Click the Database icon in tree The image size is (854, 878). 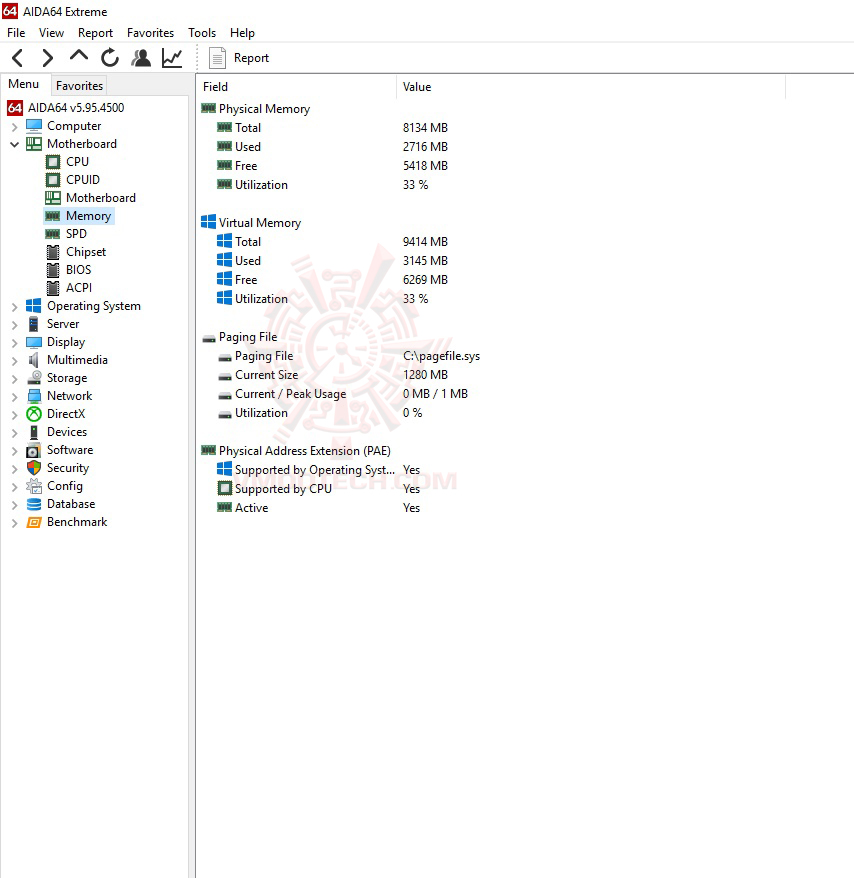(x=34, y=504)
